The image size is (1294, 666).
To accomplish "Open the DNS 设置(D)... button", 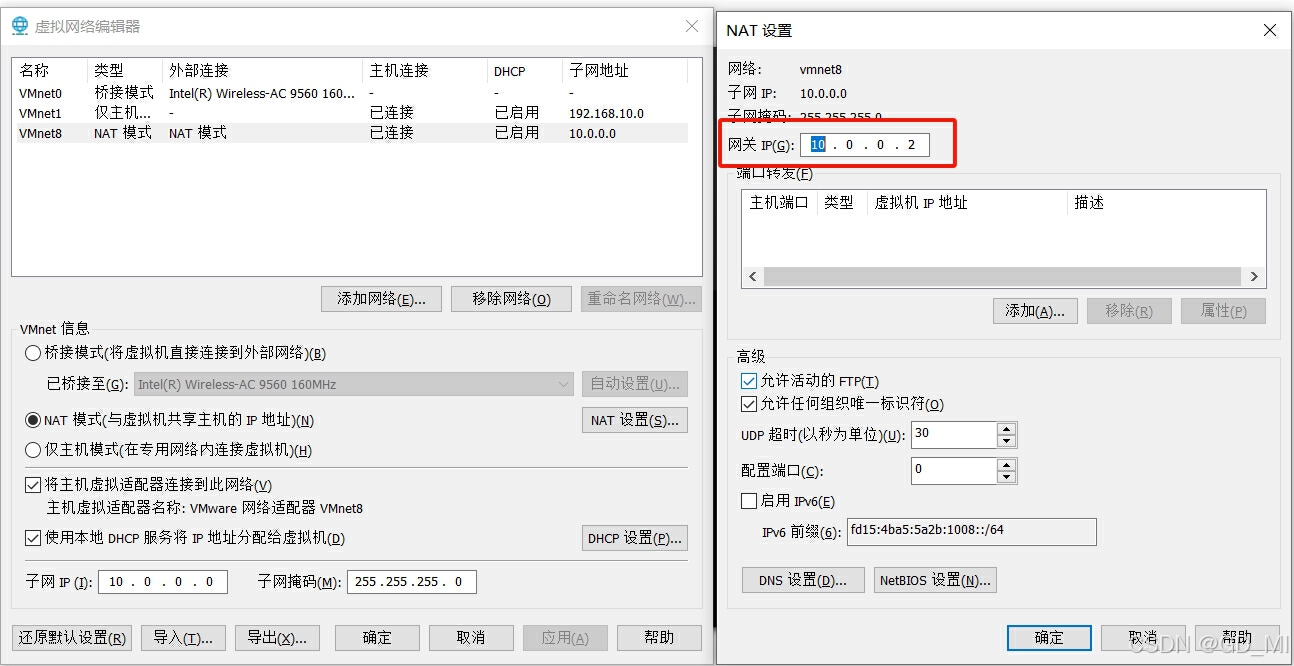I will [803, 580].
